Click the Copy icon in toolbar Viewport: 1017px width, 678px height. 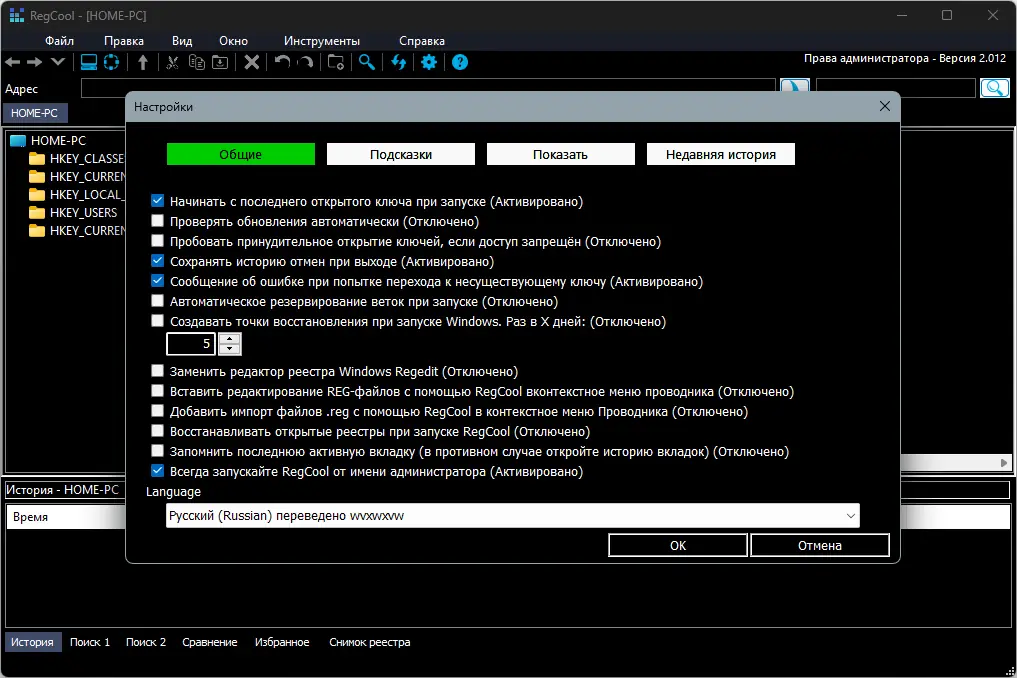point(197,62)
